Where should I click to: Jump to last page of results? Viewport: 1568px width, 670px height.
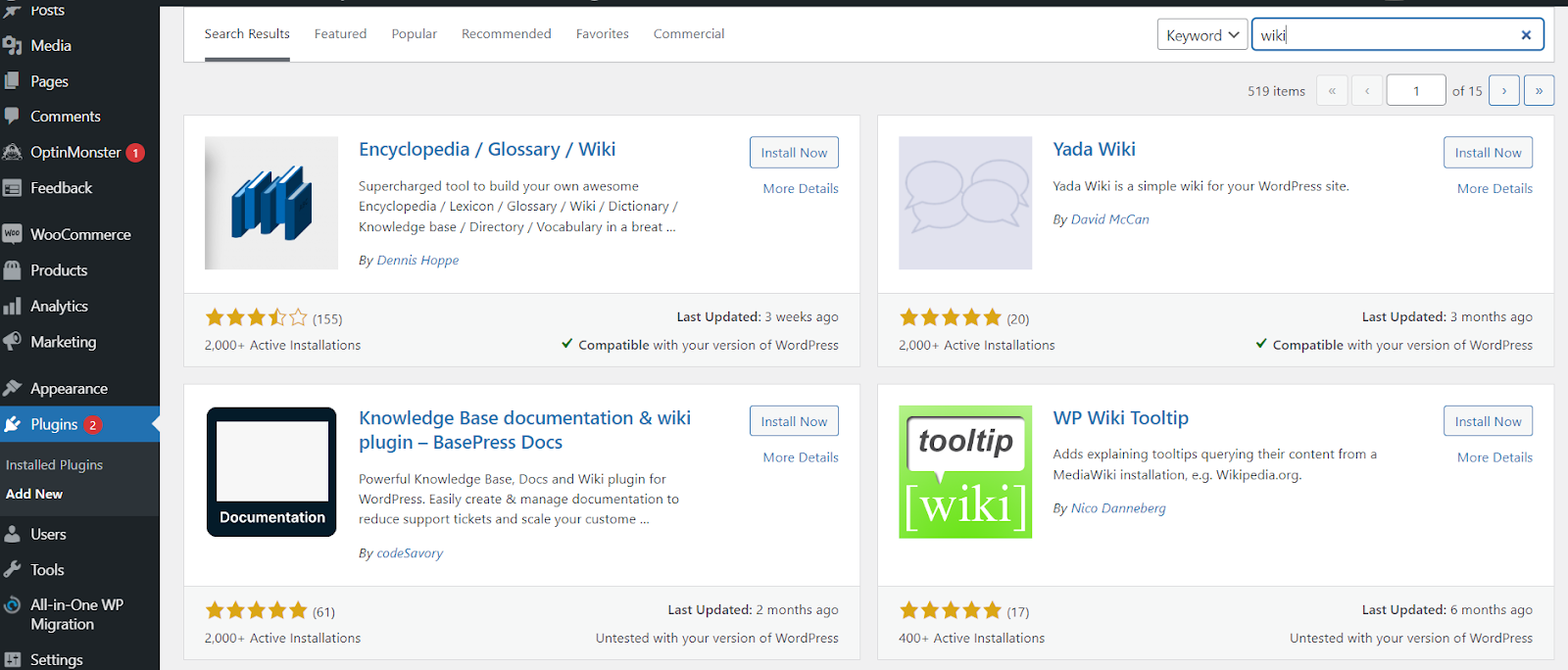pos(1539,90)
